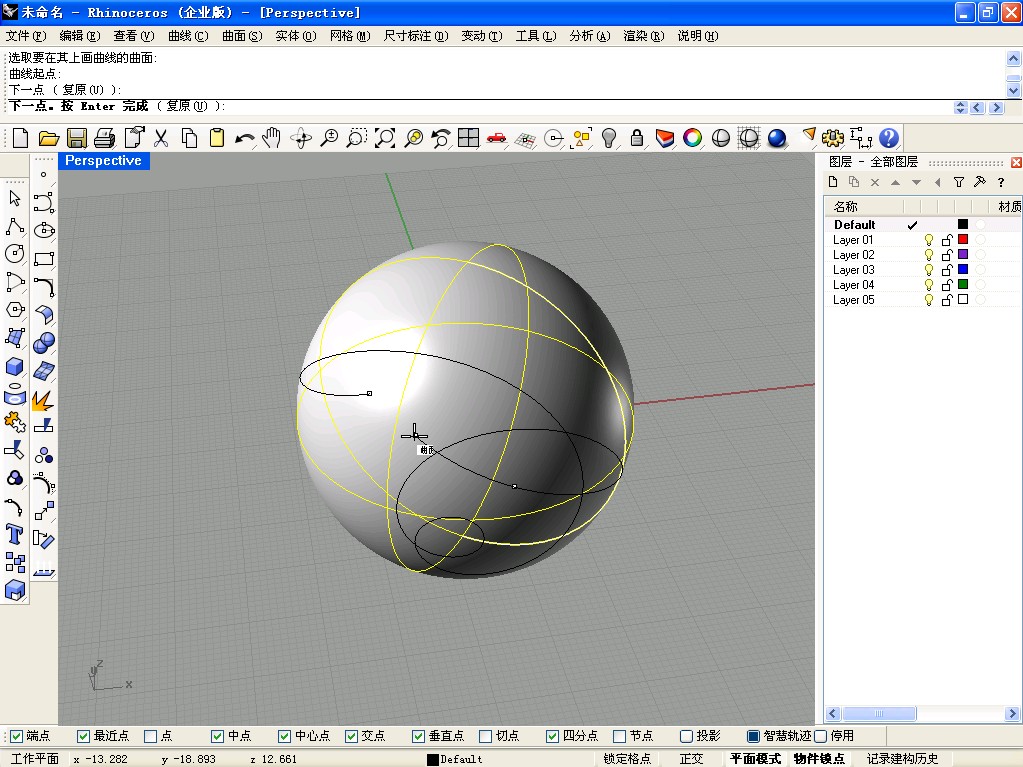Toggle 锁定格点 grid snap in status bar
This screenshot has height=767, width=1023.
[x=627, y=759]
